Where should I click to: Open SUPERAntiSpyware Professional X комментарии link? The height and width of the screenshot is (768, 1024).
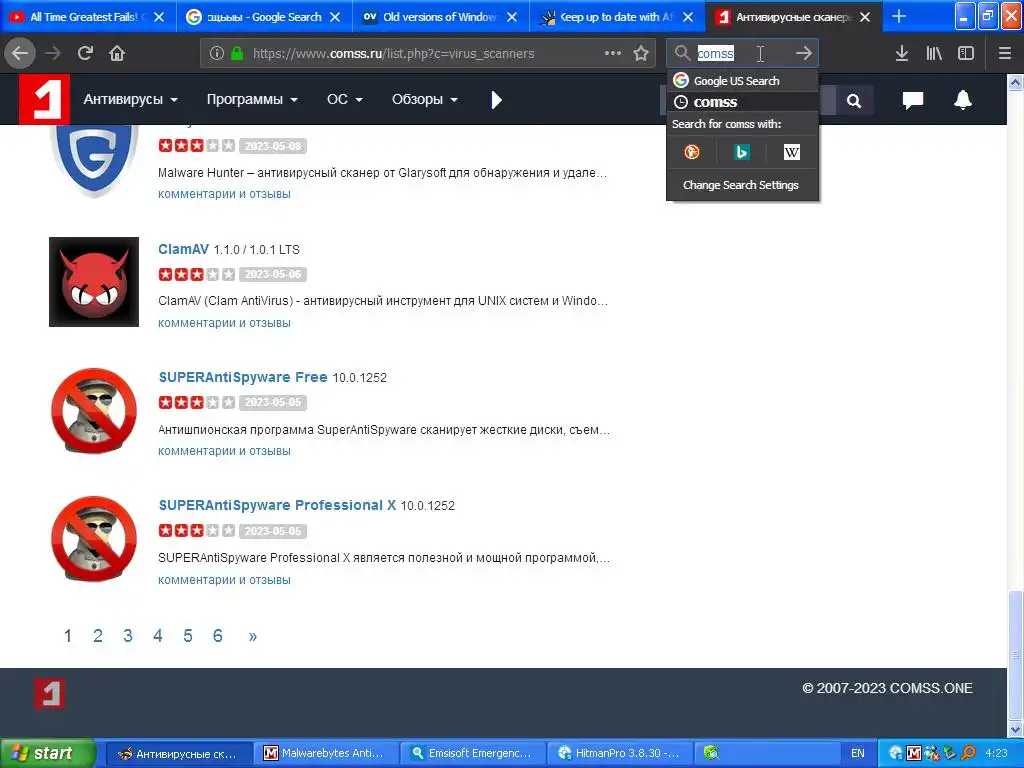point(224,580)
